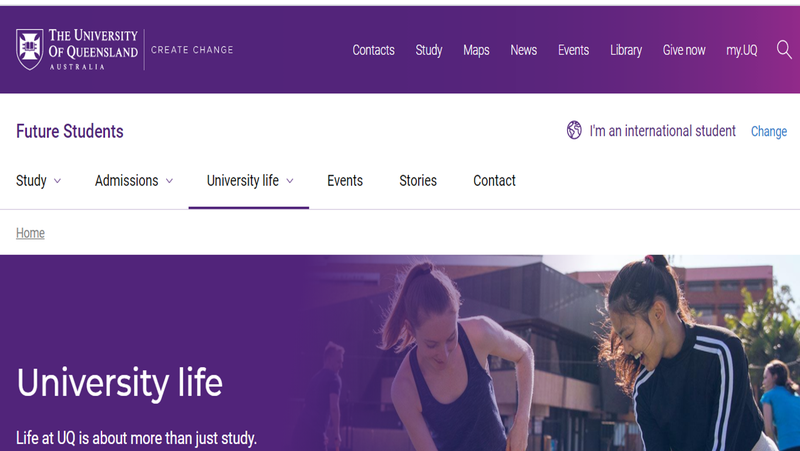
Task: Open the search magnifier icon
Action: (784, 50)
